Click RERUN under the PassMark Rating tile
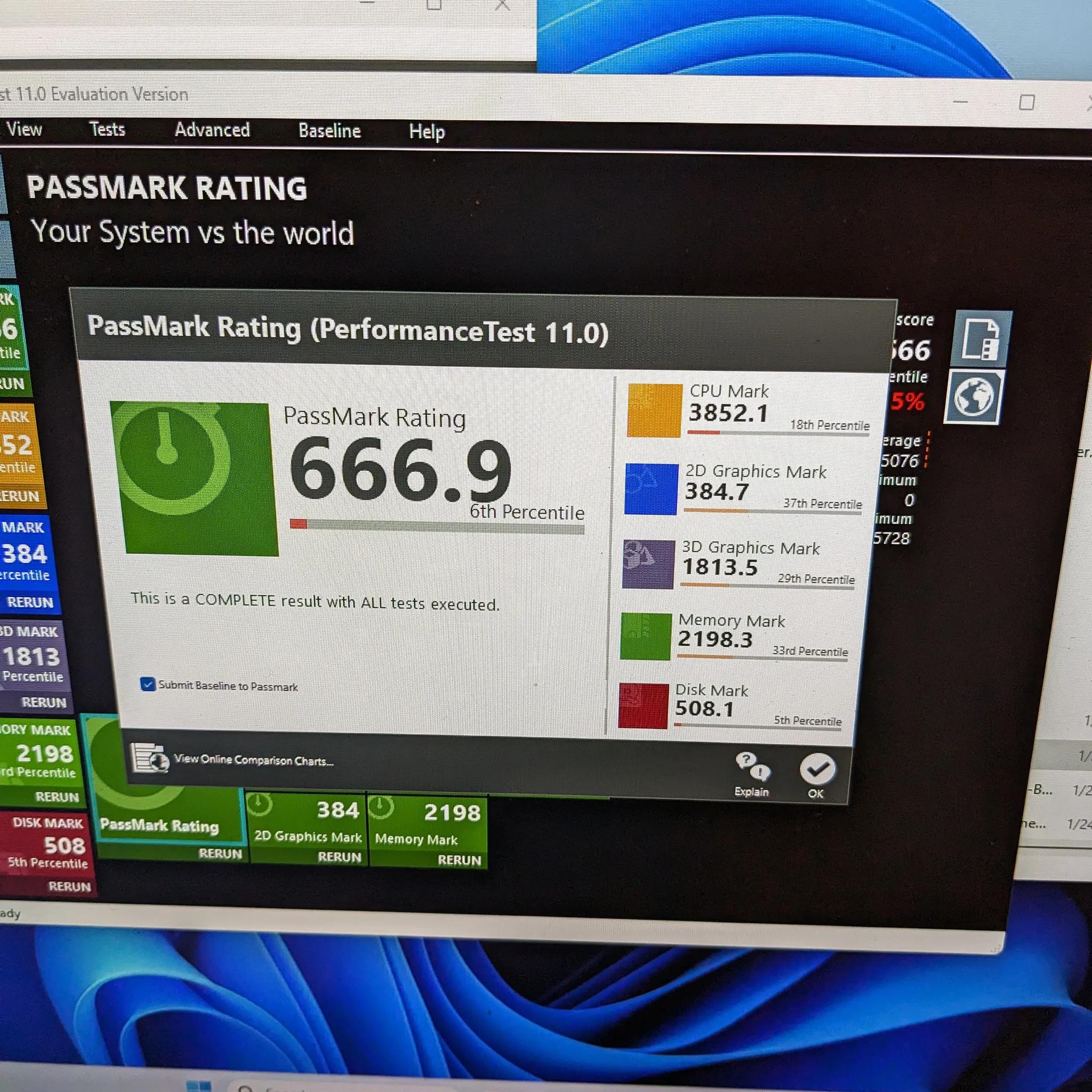This screenshot has height=1092, width=1092. (x=220, y=854)
